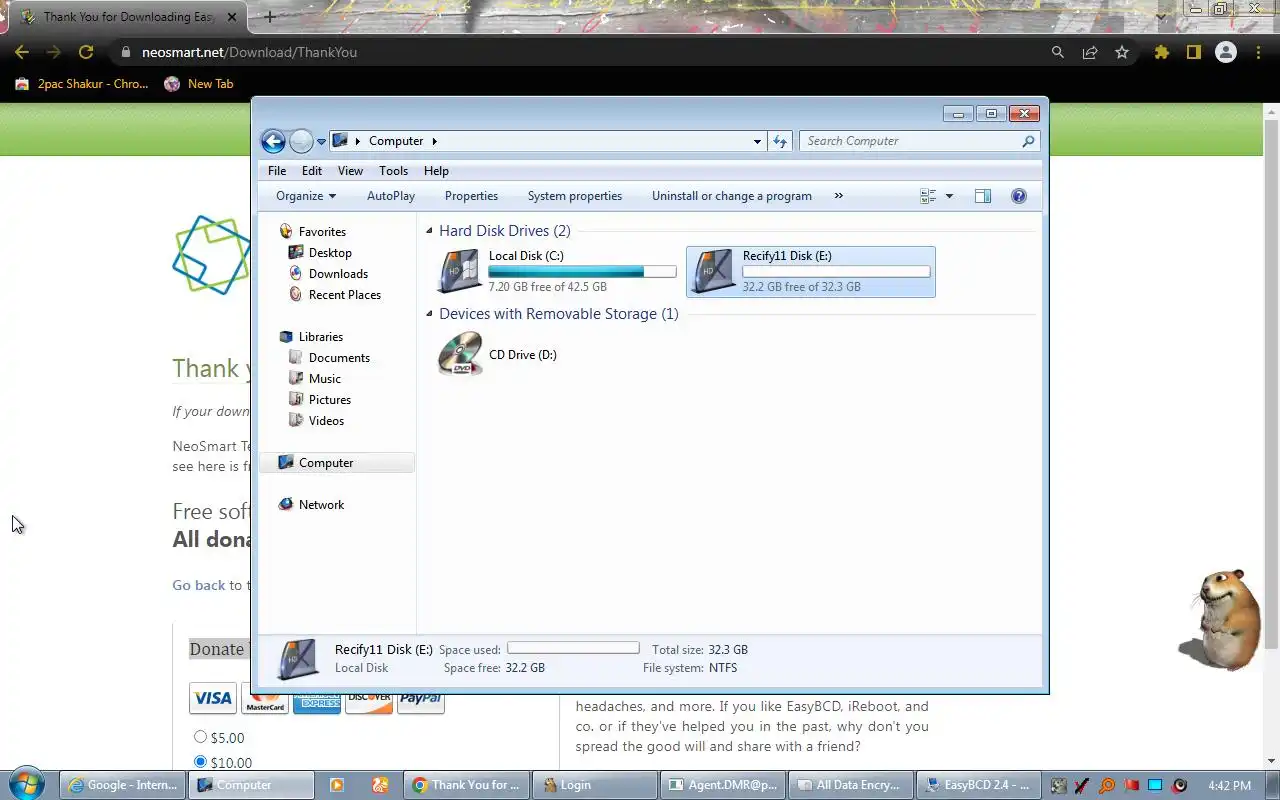Open Chrome extensions puzzle icon
Image resolution: width=1280 pixels, height=800 pixels.
coord(1161,52)
